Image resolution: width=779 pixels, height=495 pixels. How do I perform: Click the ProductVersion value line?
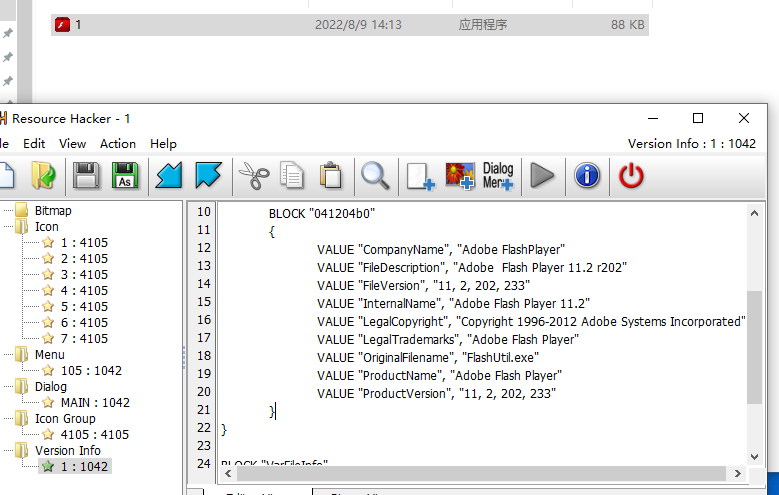point(436,394)
